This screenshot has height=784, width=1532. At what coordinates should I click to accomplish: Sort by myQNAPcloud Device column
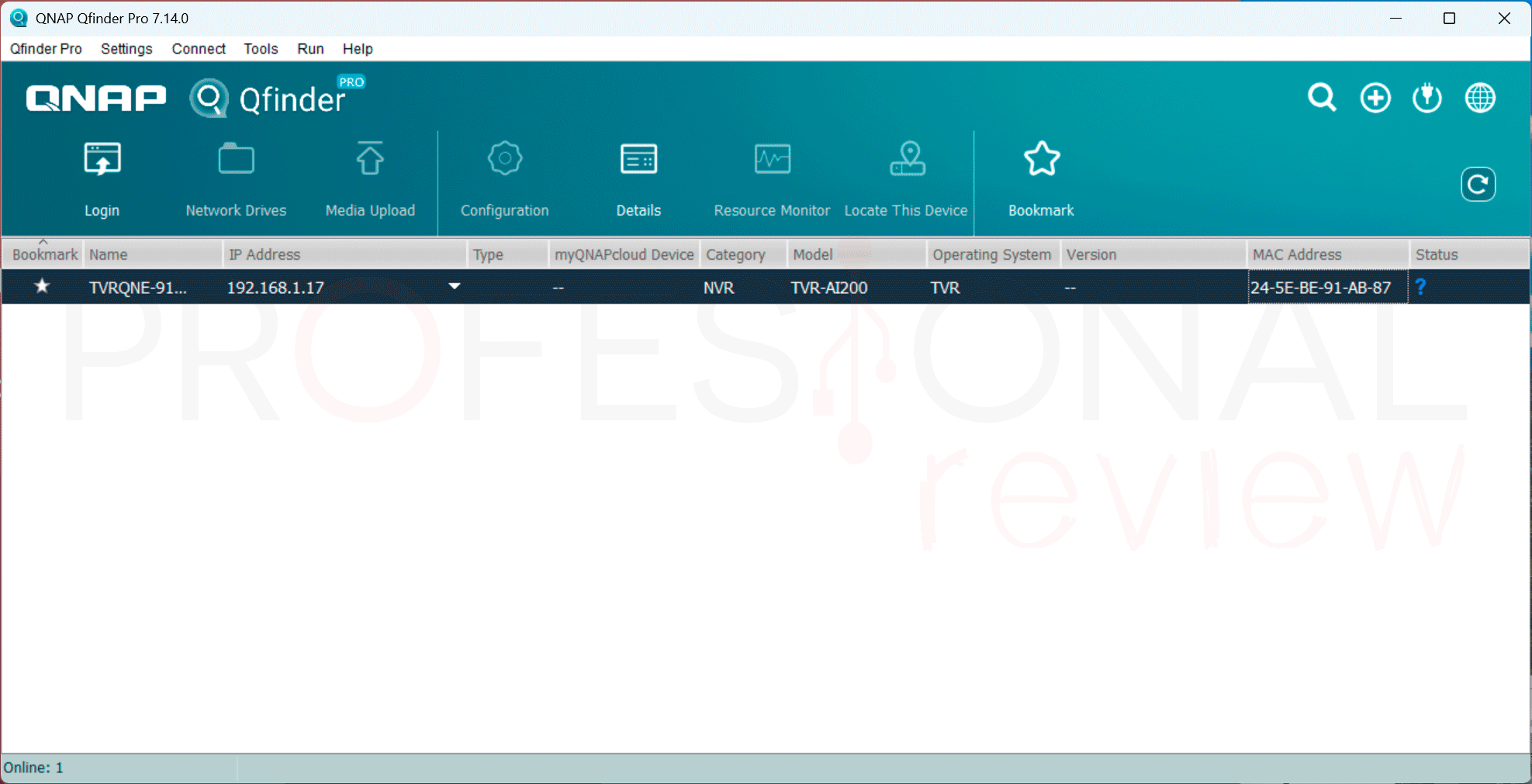pos(624,254)
